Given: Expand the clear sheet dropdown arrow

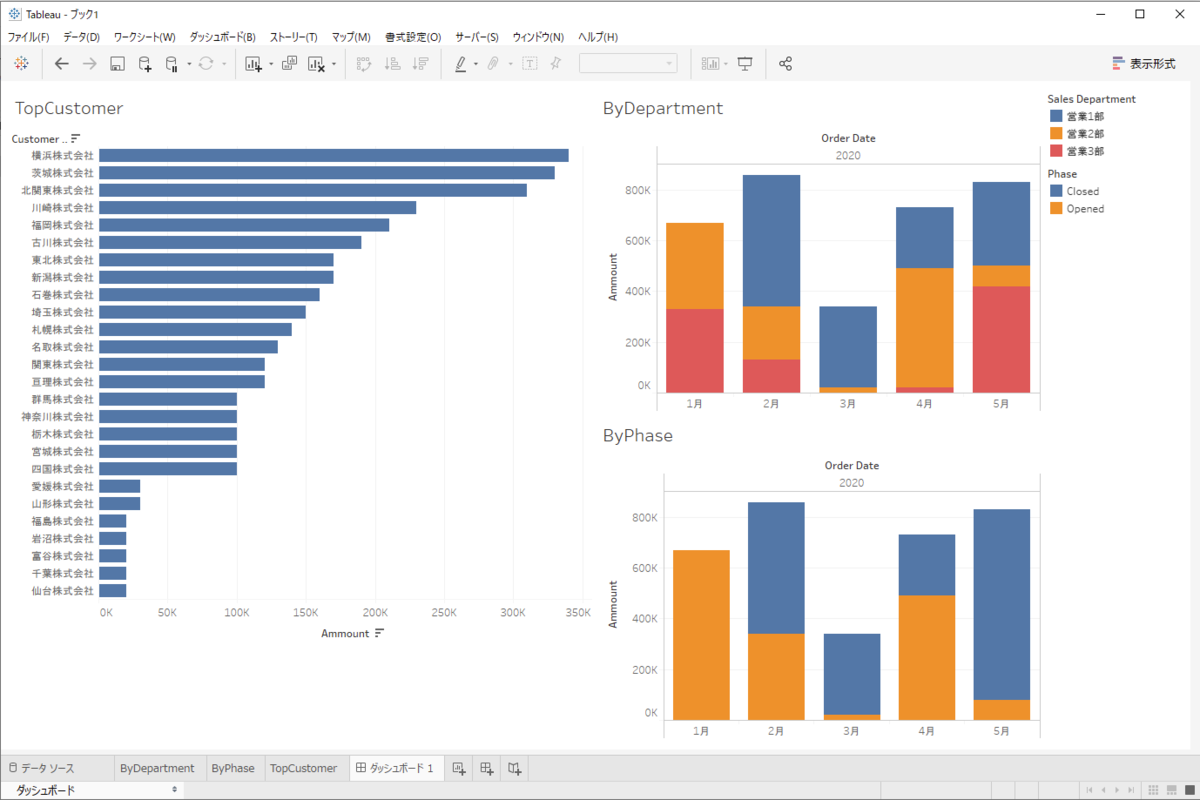Looking at the screenshot, I should click(x=333, y=64).
